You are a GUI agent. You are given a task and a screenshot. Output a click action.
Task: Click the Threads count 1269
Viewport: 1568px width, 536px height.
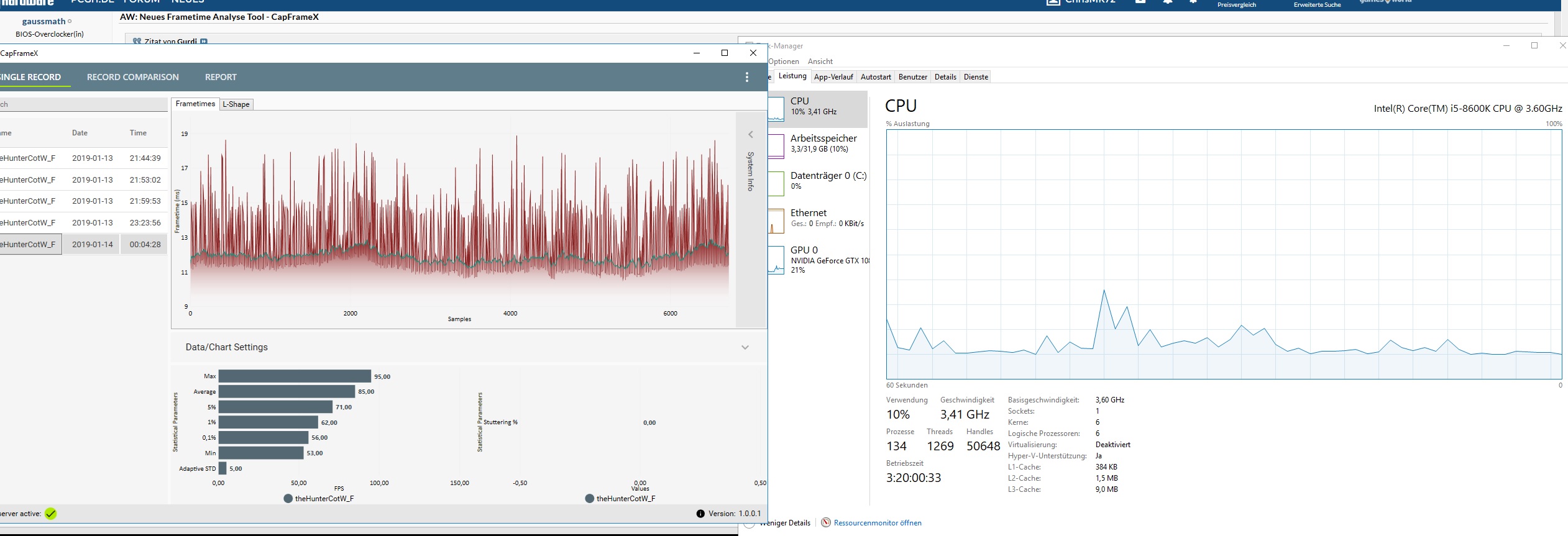click(940, 446)
